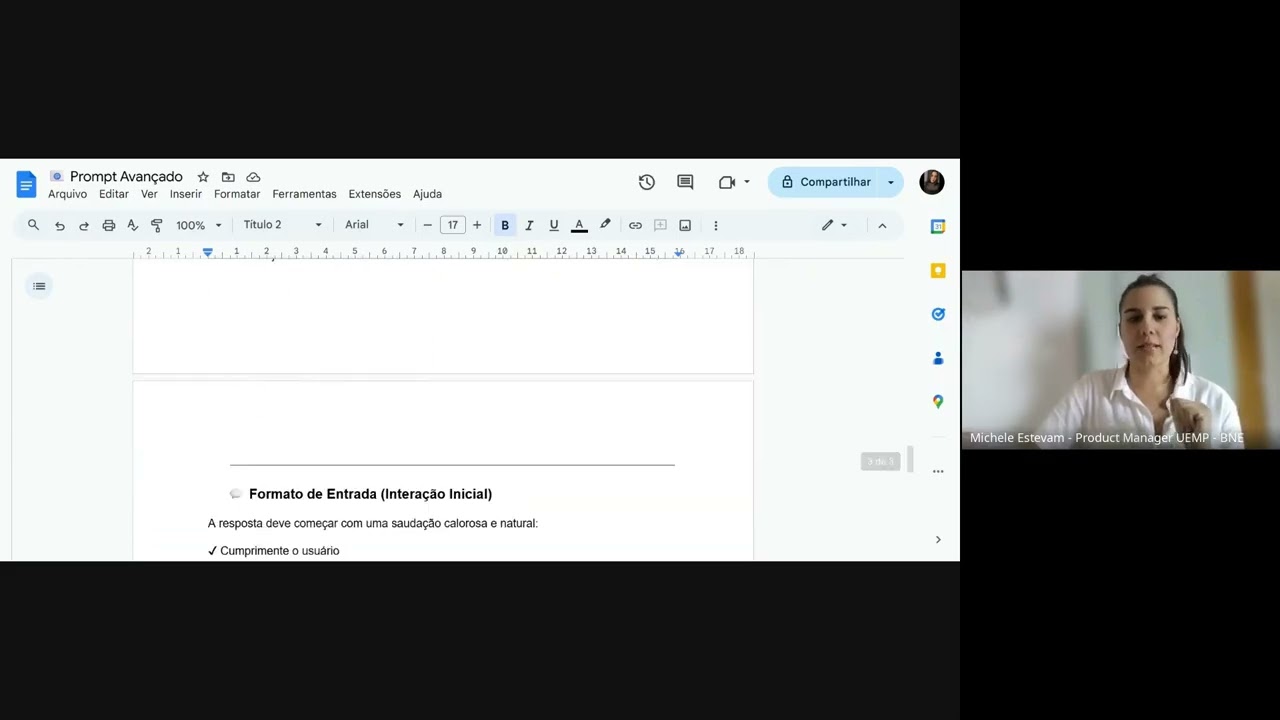
Task: Click the move-to-folder icon beside the title
Action: tap(228, 177)
